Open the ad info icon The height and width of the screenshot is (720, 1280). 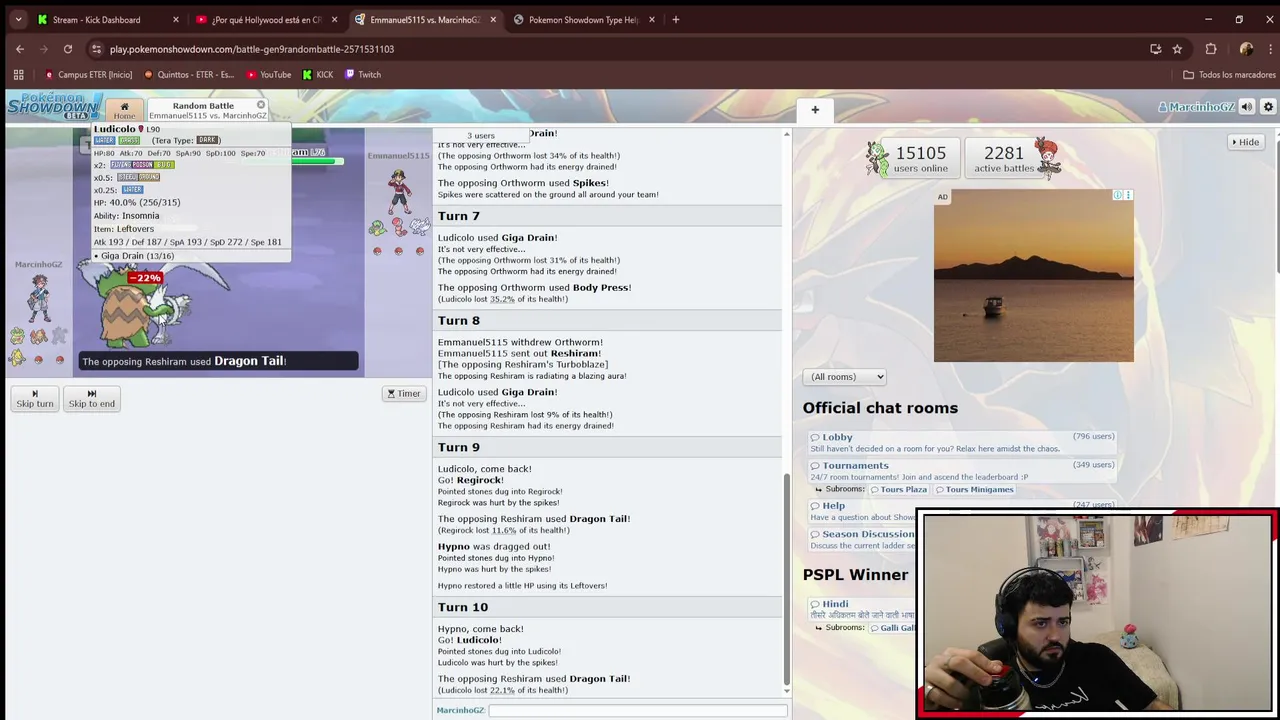[1118, 195]
